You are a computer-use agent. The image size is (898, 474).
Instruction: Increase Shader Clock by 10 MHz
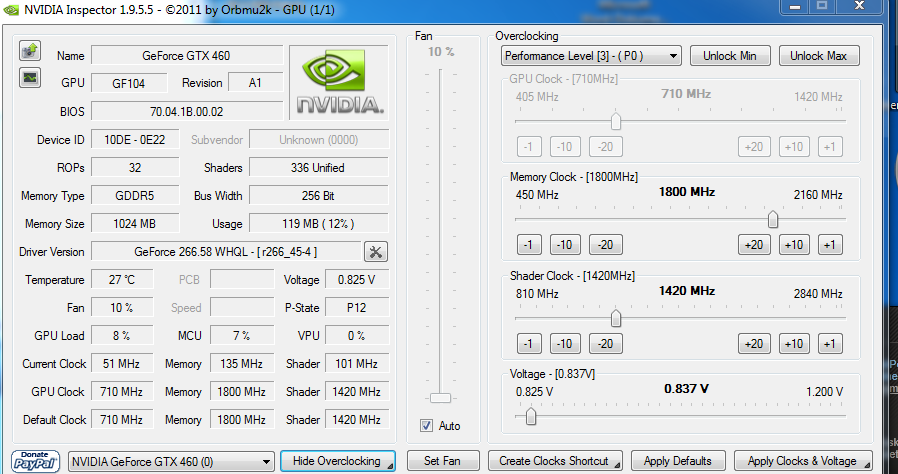[794, 343]
